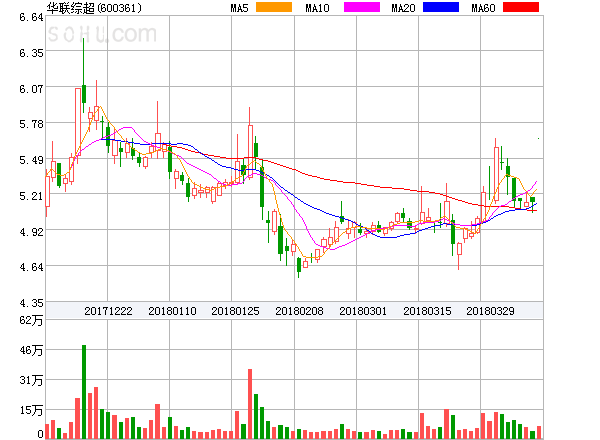The height and width of the screenshot is (440, 600).
Task: Click the 5.21 price axis label
Action: point(31,196)
